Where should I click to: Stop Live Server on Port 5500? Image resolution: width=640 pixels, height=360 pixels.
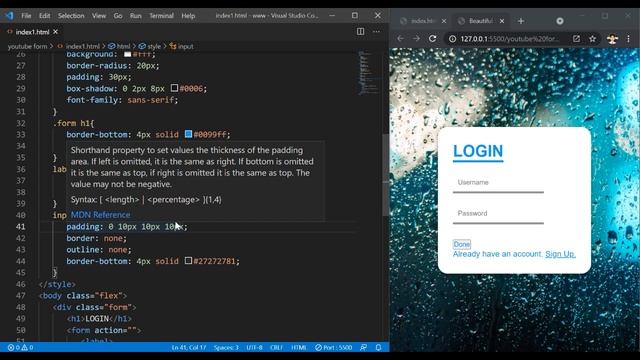click(x=333, y=348)
